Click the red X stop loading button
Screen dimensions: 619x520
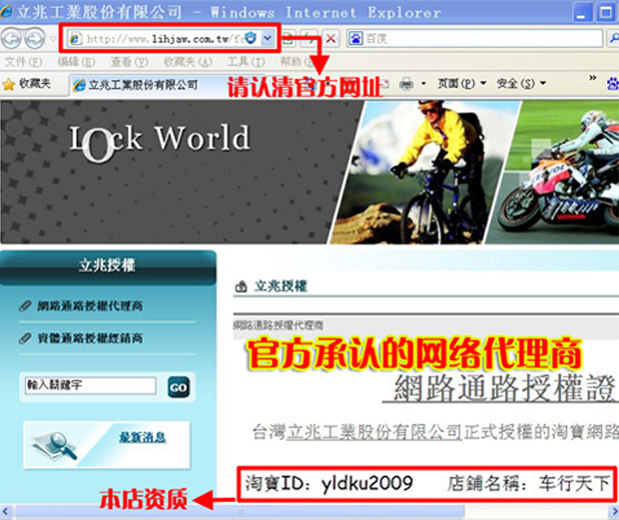point(331,39)
